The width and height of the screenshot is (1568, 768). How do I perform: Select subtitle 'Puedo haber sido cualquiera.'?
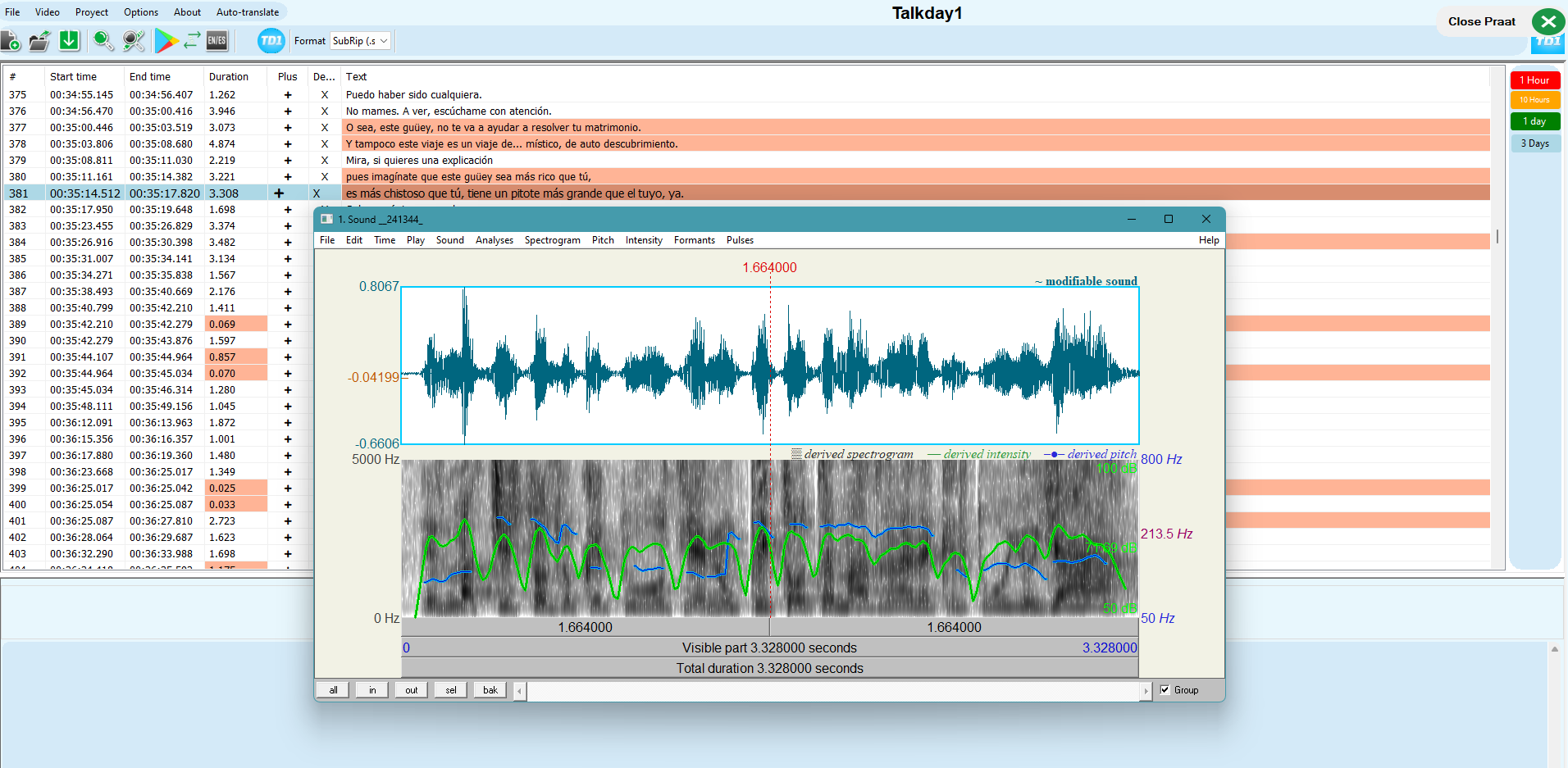(414, 95)
